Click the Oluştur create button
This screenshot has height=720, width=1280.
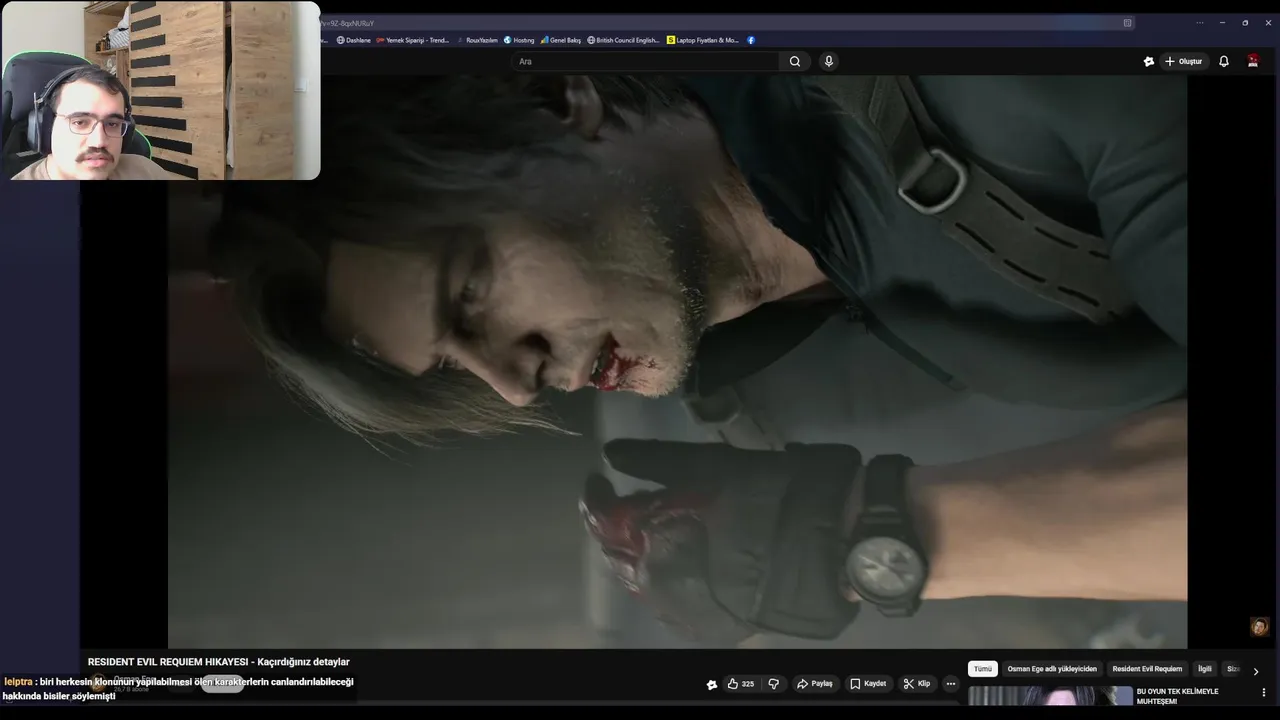click(x=1184, y=61)
